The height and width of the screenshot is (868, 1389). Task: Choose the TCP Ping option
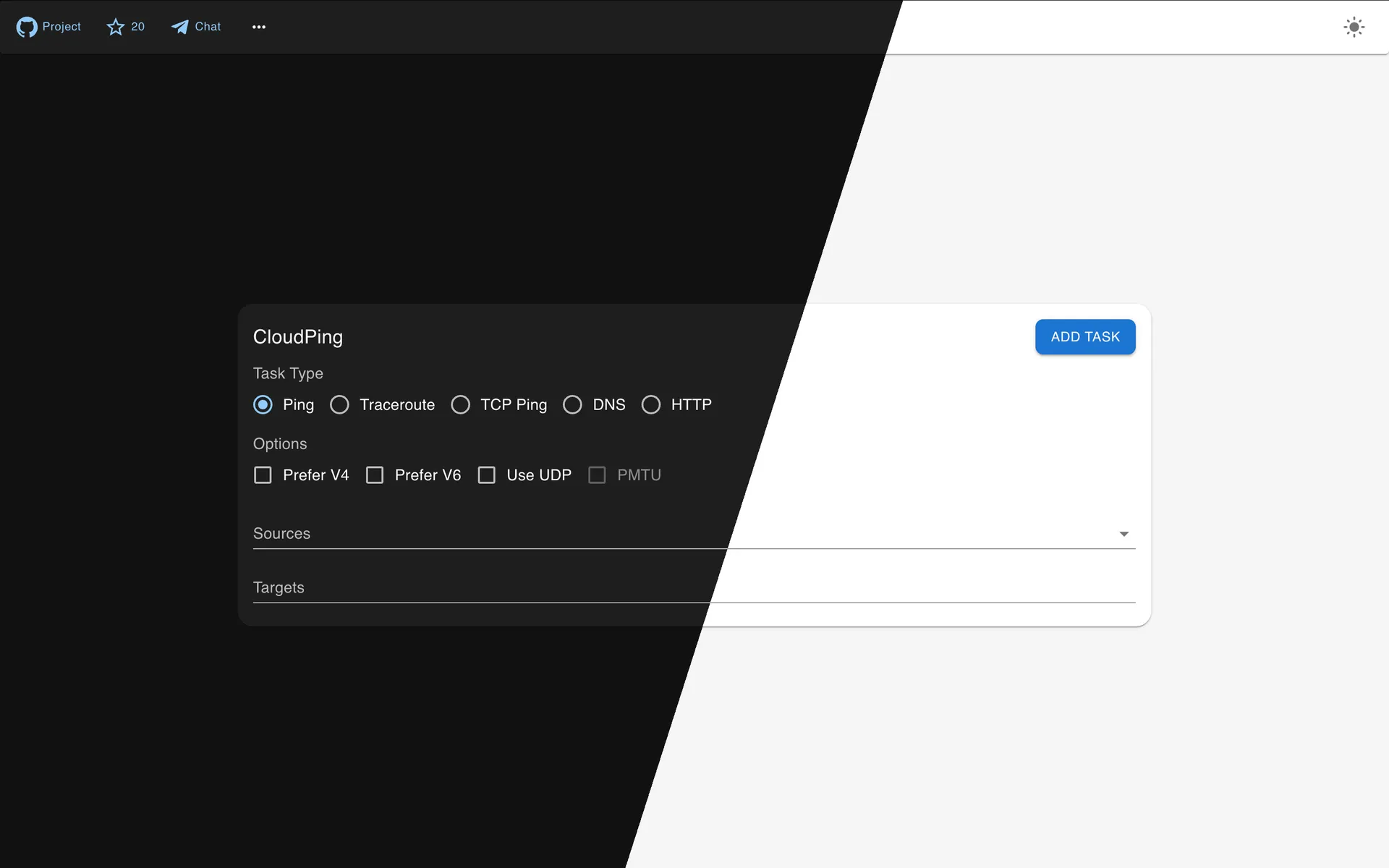tap(461, 404)
